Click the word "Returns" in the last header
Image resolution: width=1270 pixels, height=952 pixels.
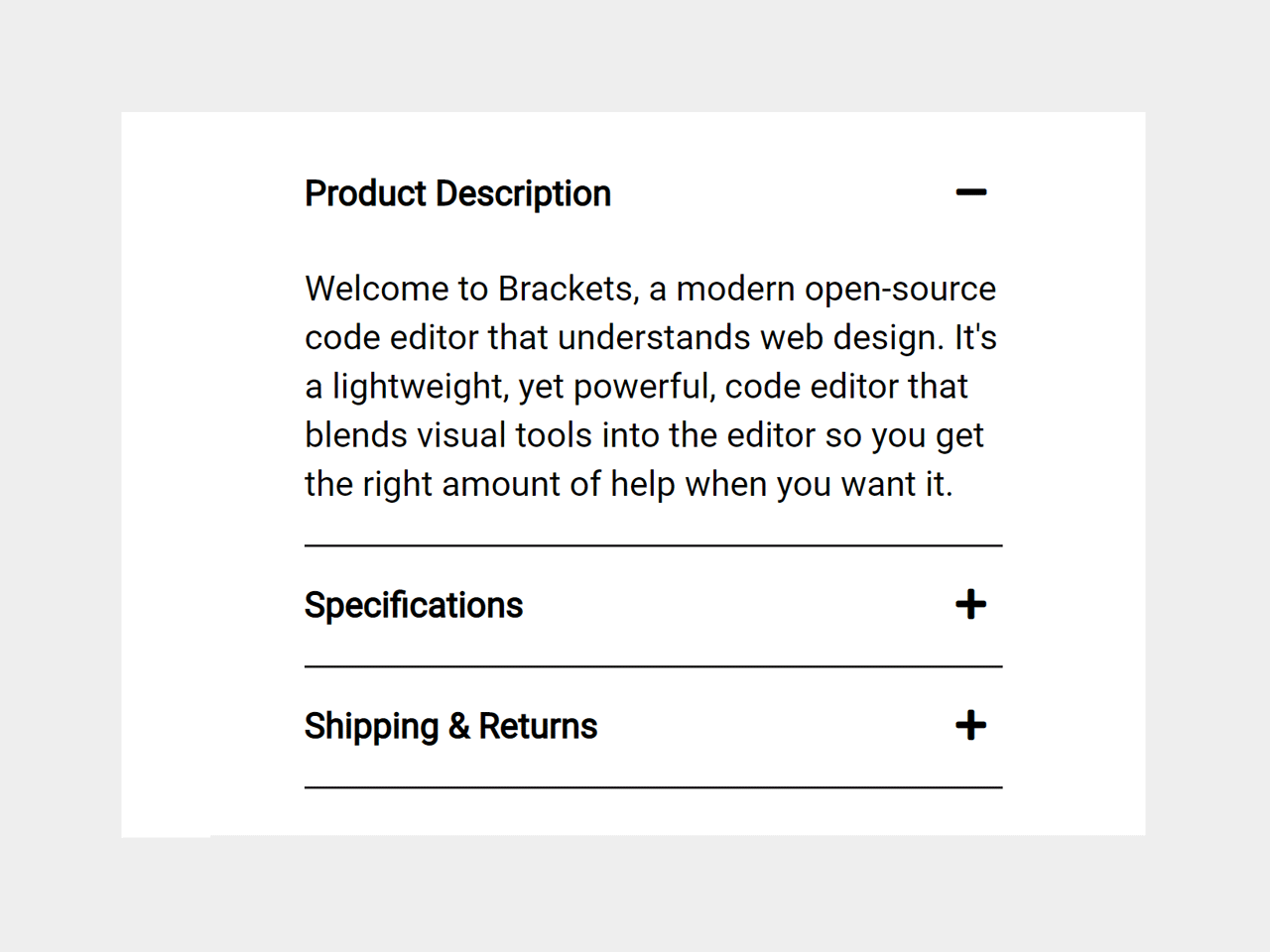pyautogui.click(x=538, y=726)
